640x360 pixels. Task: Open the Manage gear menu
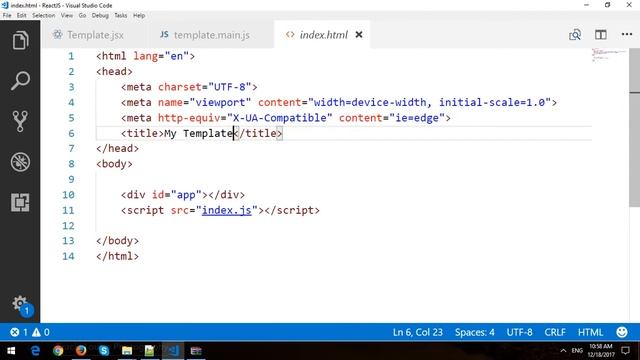click(20, 303)
